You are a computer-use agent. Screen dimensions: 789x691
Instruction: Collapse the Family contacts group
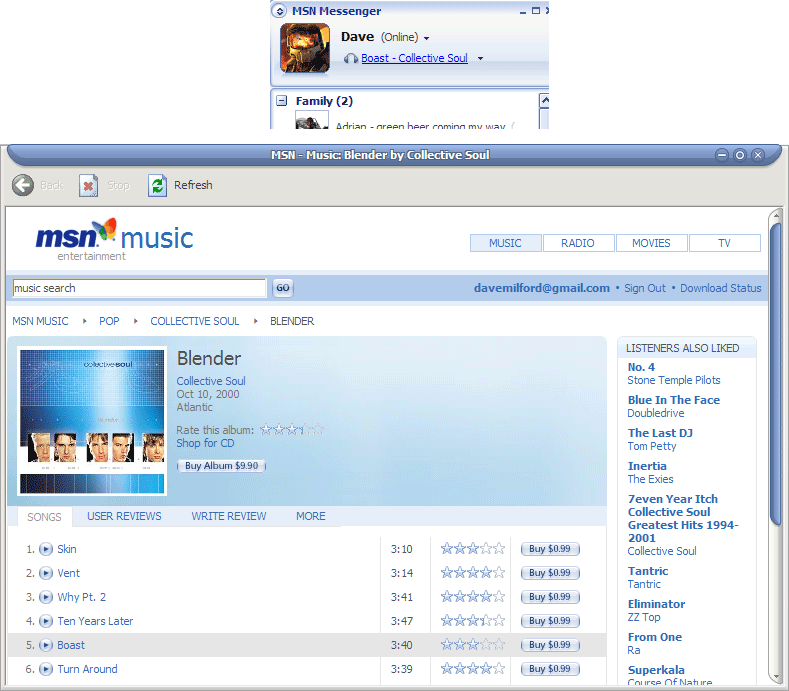[282, 101]
